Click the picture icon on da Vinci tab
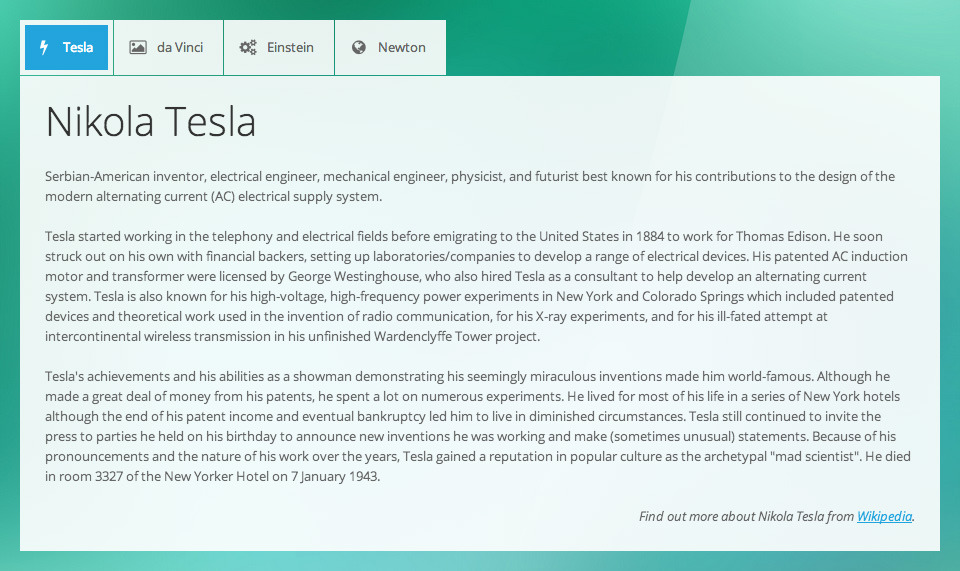The image size is (960, 571). [138, 47]
